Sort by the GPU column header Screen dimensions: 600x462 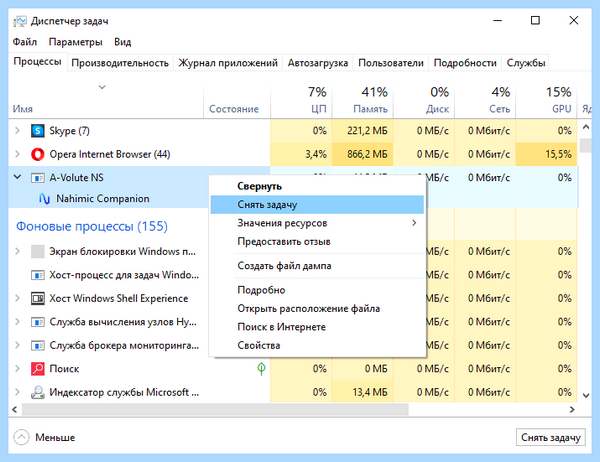pos(546,100)
